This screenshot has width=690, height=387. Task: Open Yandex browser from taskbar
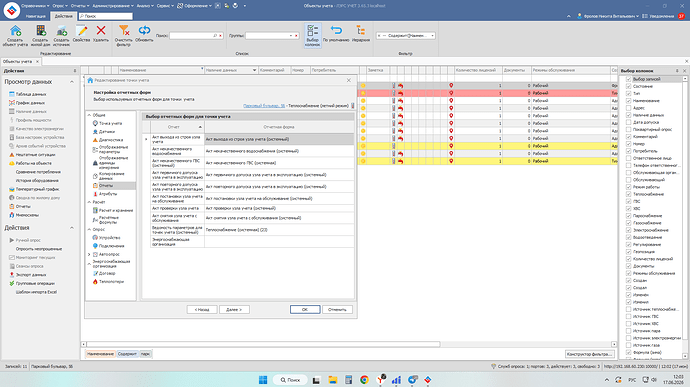click(x=381, y=380)
